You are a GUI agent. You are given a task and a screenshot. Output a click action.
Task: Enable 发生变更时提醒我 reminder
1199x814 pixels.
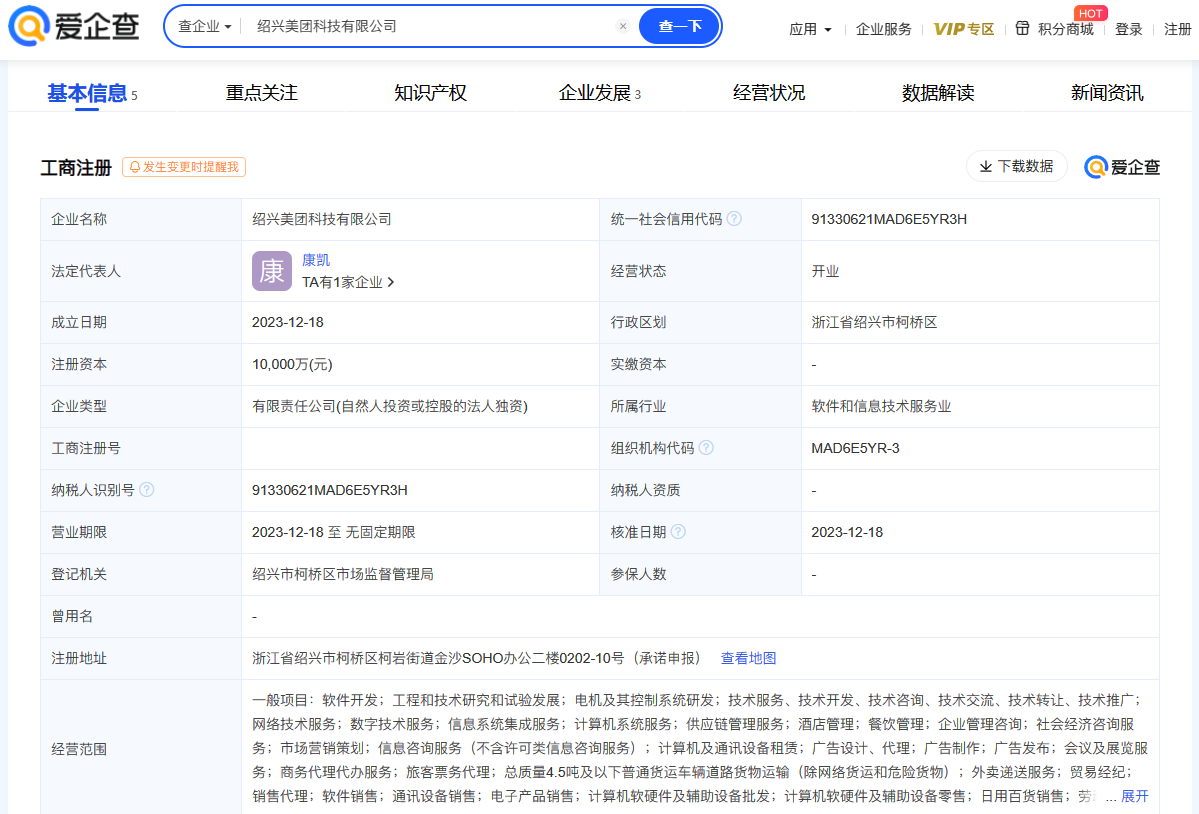point(184,167)
